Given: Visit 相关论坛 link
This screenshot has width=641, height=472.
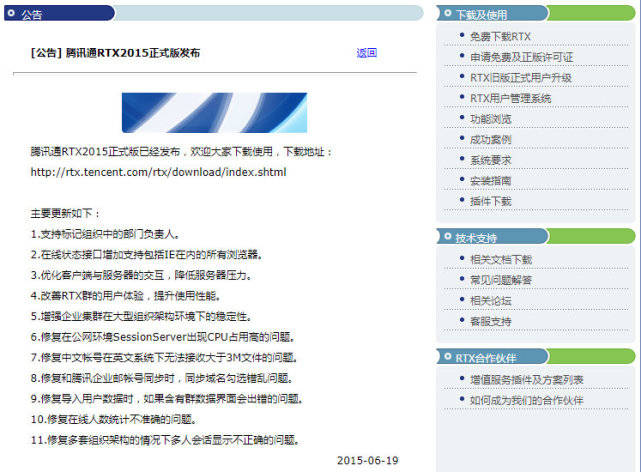Looking at the screenshot, I should [491, 301].
